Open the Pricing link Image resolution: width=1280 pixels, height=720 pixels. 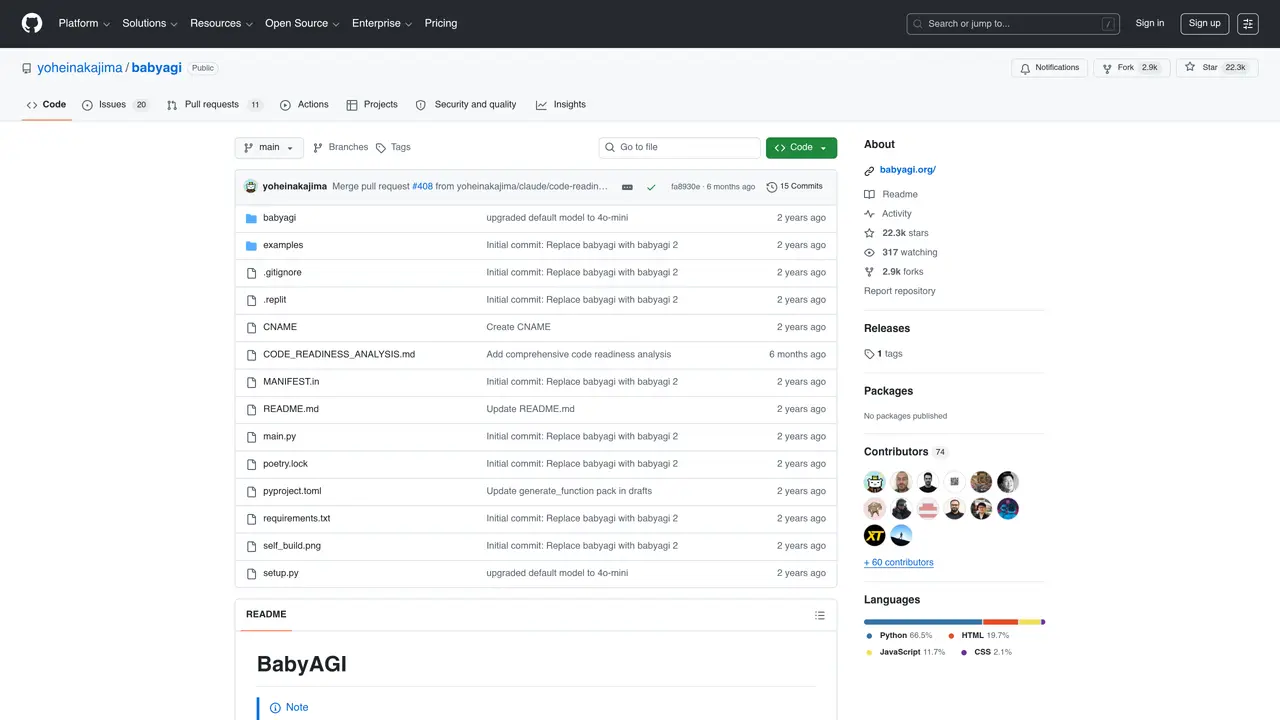pyautogui.click(x=441, y=23)
